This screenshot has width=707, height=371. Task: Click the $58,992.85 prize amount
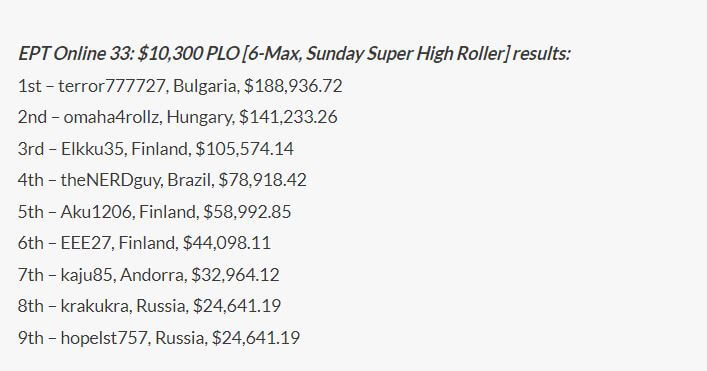pyautogui.click(x=247, y=211)
